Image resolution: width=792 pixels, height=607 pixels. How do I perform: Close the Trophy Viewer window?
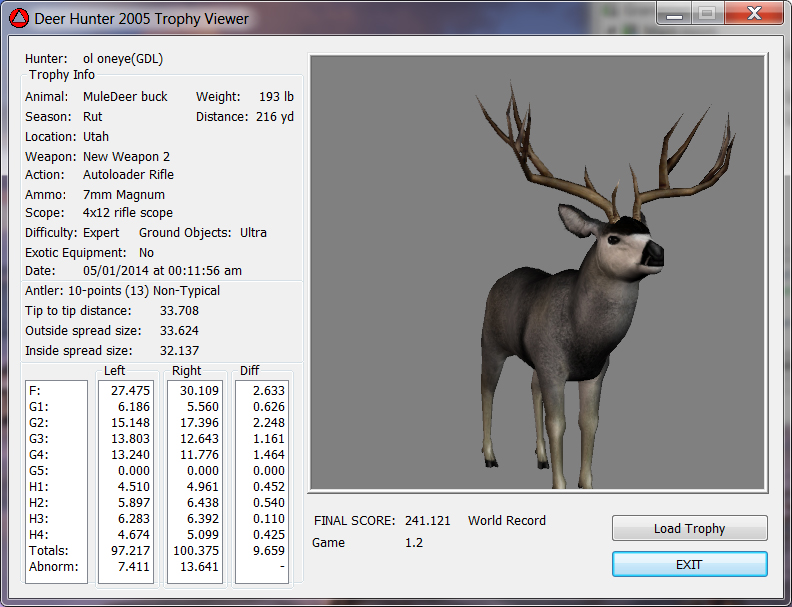pyautogui.click(x=755, y=13)
